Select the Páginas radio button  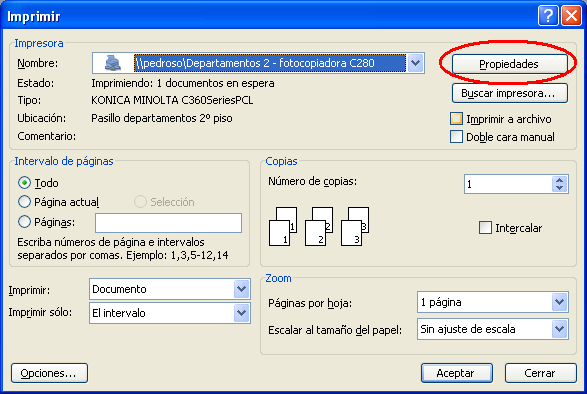24,222
